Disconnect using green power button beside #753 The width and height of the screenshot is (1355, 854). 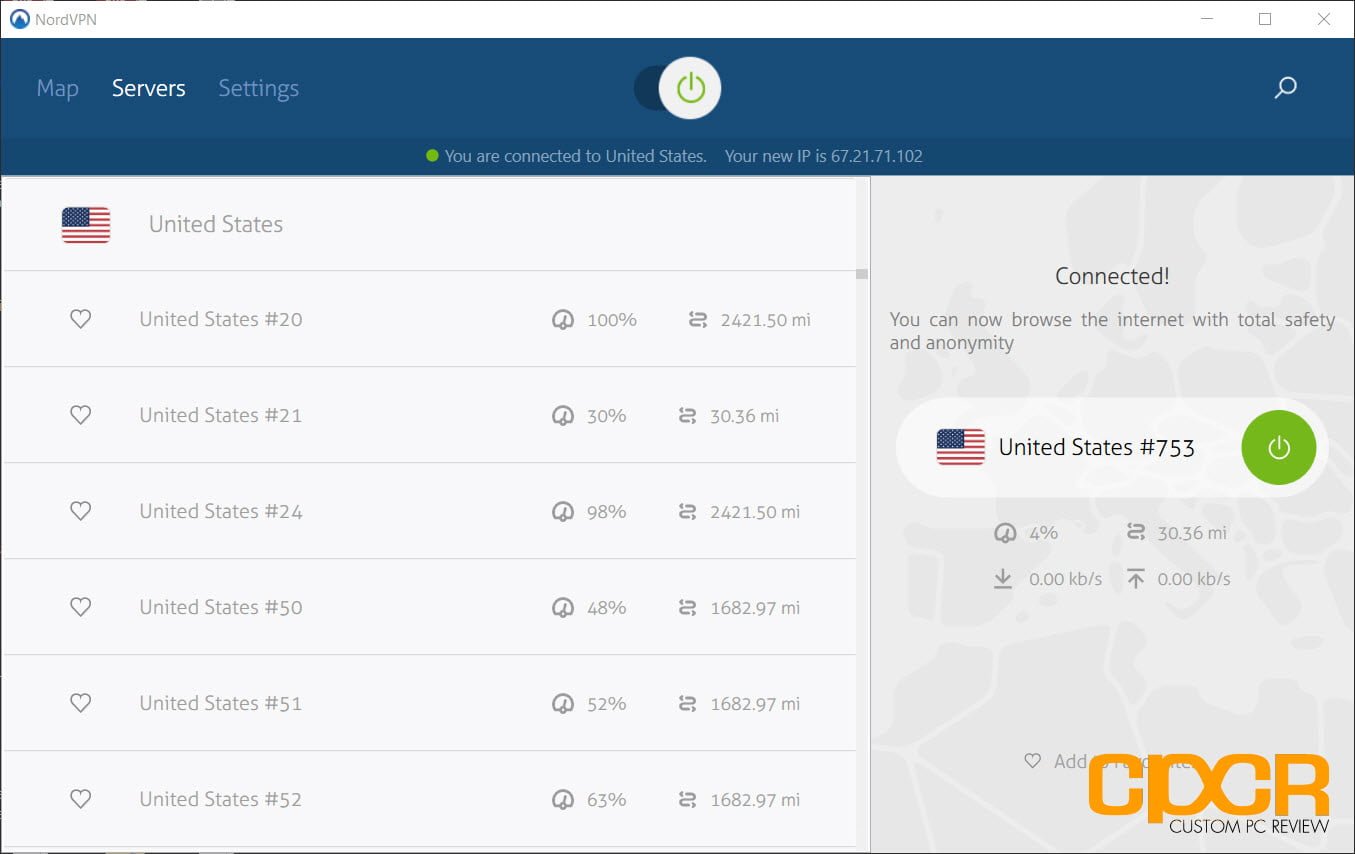pyautogui.click(x=1279, y=447)
